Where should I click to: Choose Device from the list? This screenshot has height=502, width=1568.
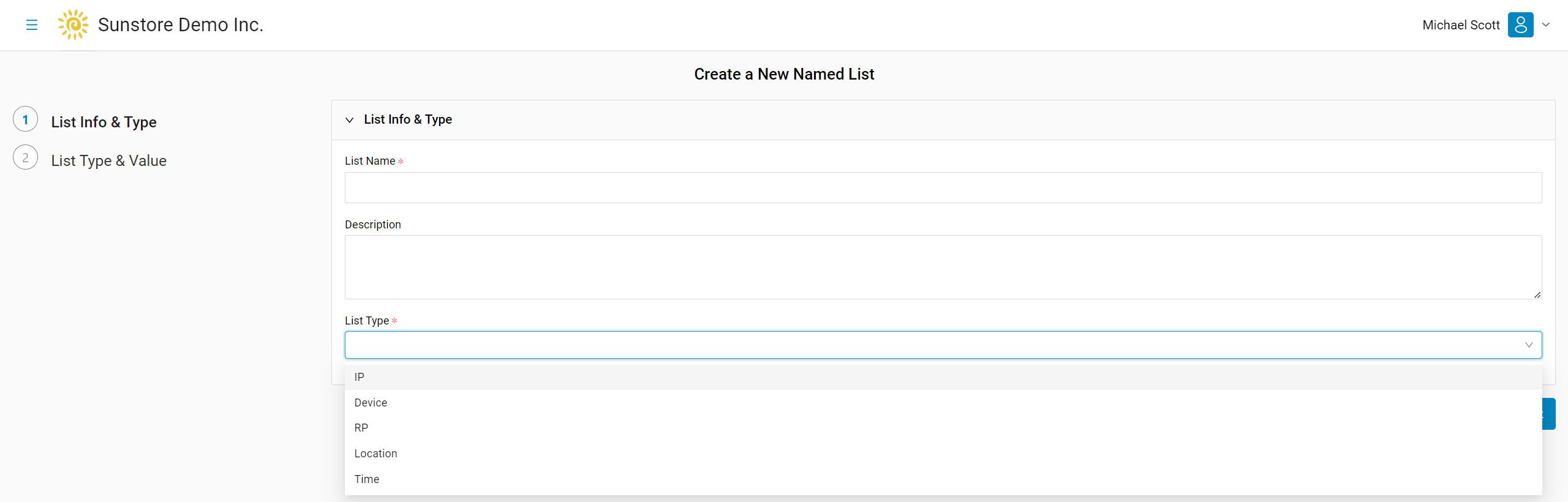pos(943,403)
